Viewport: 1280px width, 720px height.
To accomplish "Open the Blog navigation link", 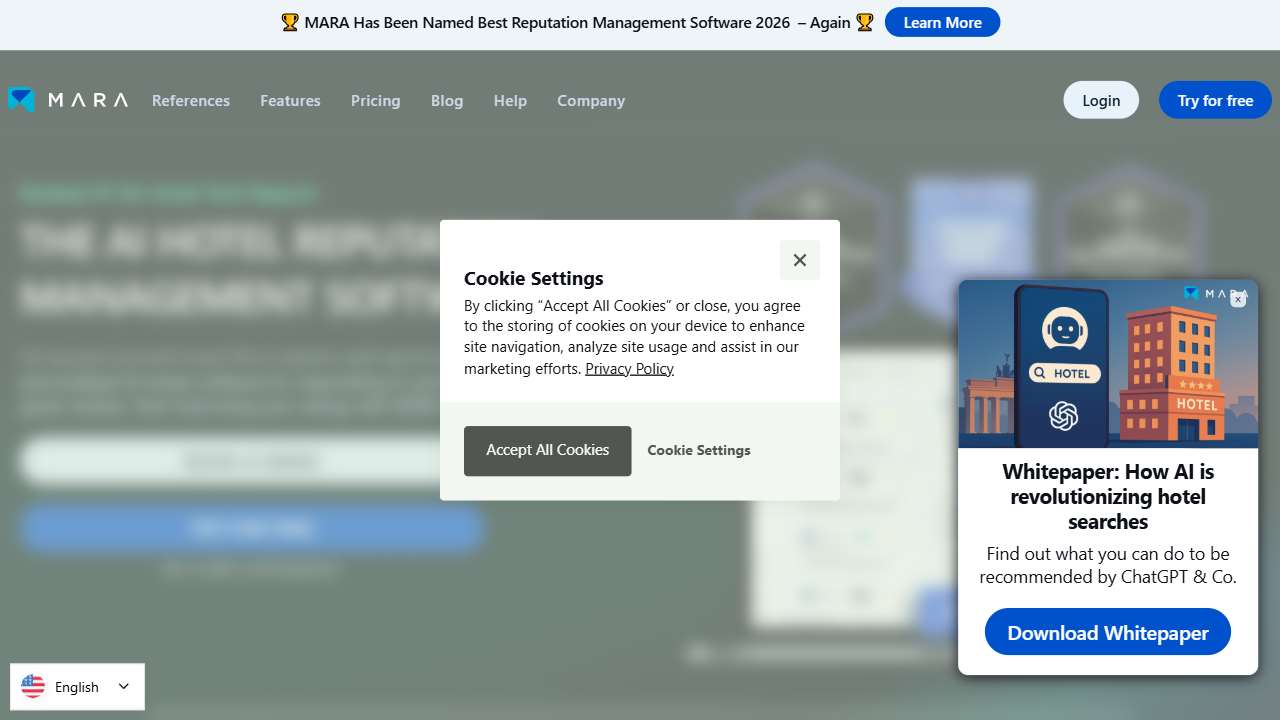I will coord(447,101).
